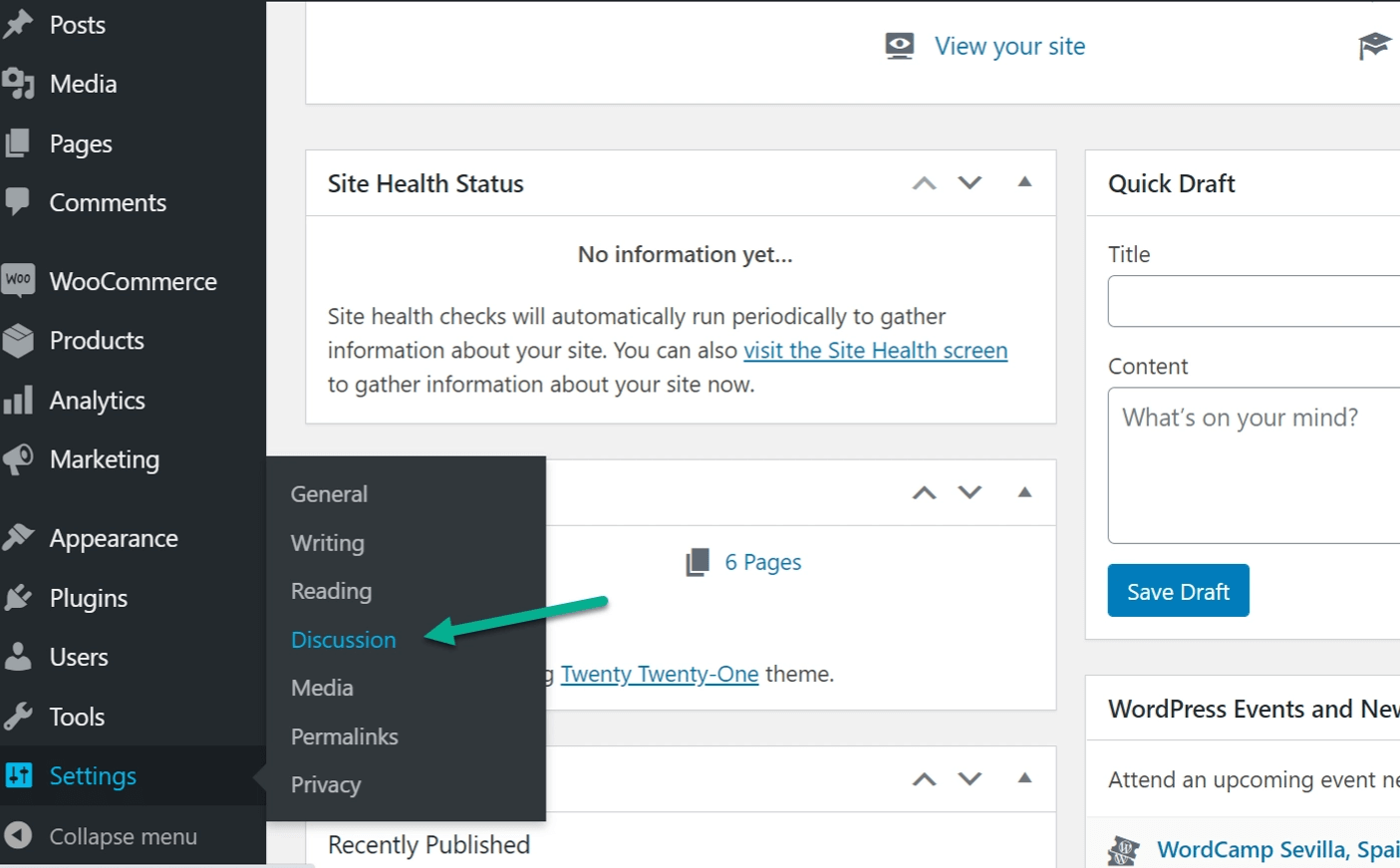
Task: Move Site Health Status panel up
Action: [924, 182]
